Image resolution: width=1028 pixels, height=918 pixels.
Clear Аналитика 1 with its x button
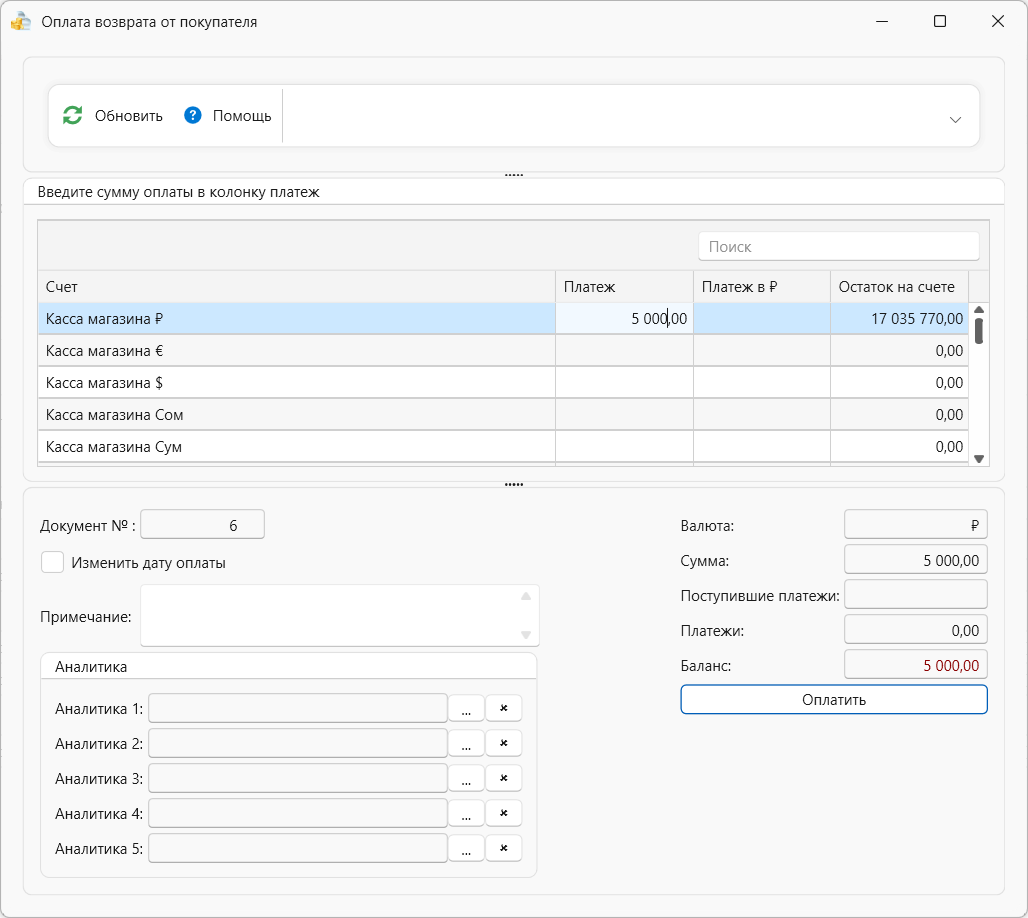(504, 708)
